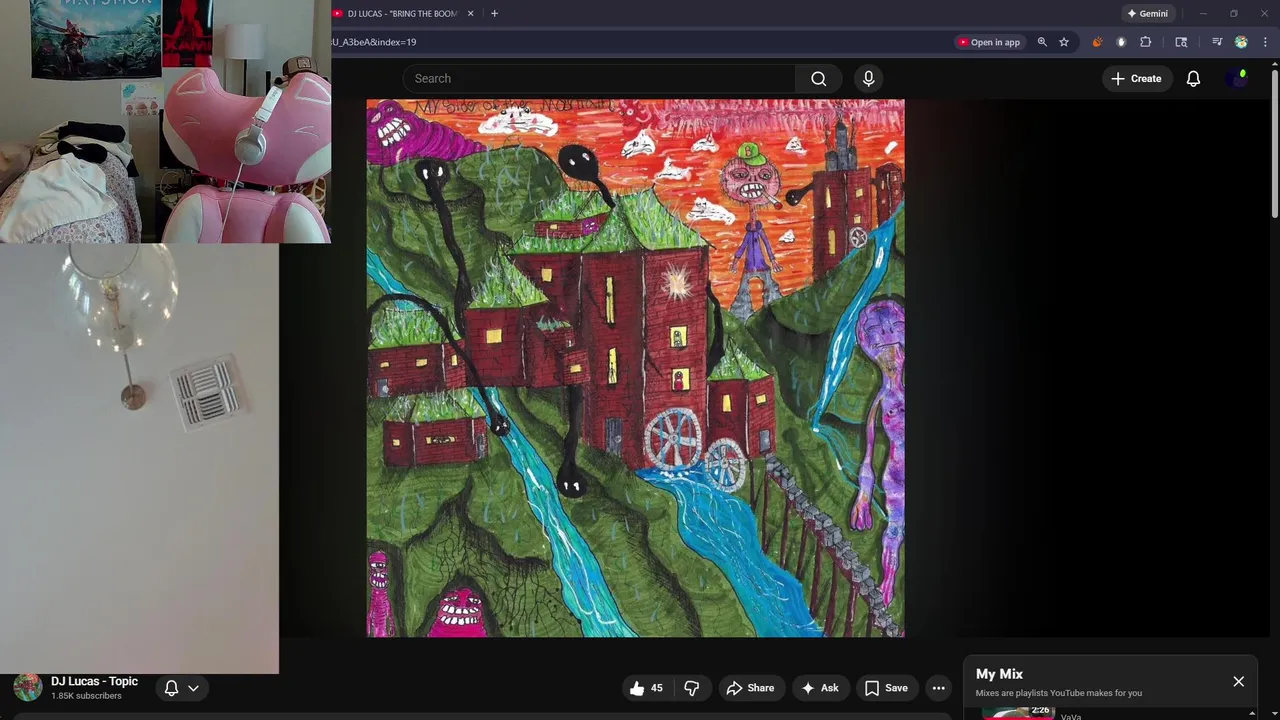Open a new browser tab
This screenshot has height=720, width=1280.
pos(494,14)
